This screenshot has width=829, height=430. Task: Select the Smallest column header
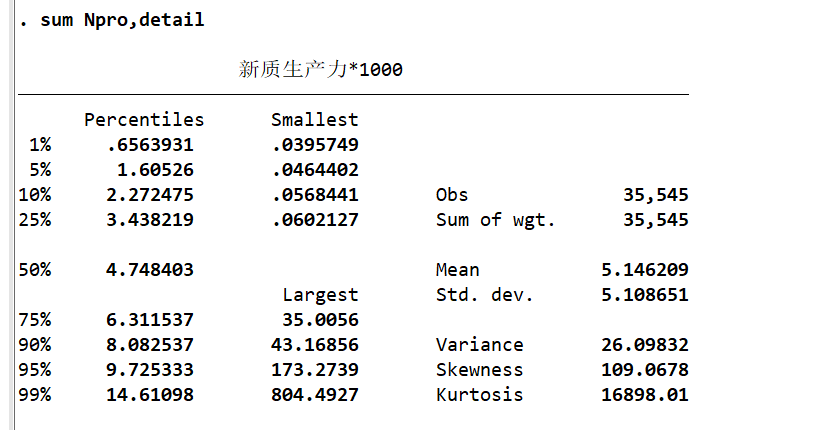314,120
